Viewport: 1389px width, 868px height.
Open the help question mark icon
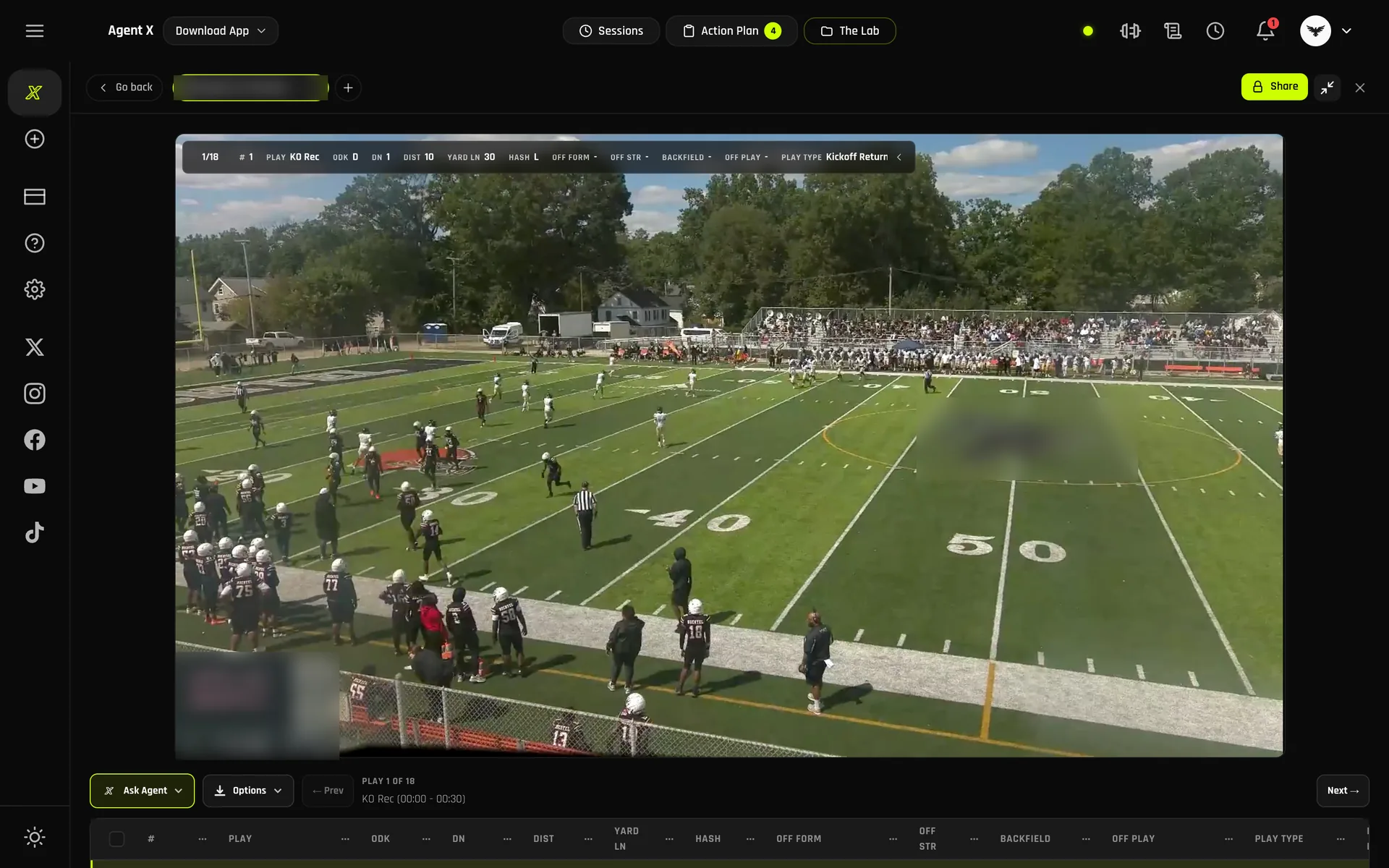point(35,243)
